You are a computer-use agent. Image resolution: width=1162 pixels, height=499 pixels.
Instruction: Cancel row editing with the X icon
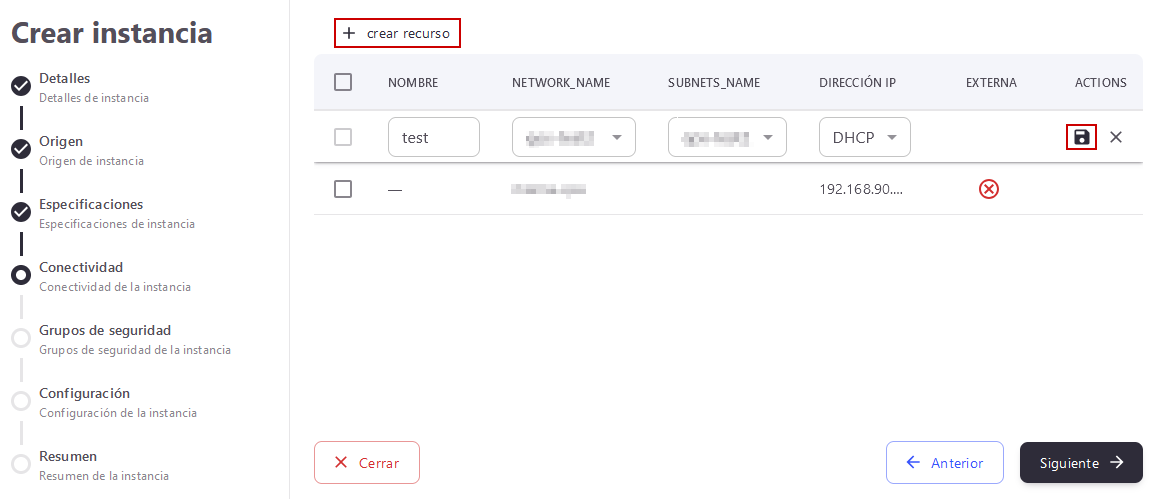1116,137
